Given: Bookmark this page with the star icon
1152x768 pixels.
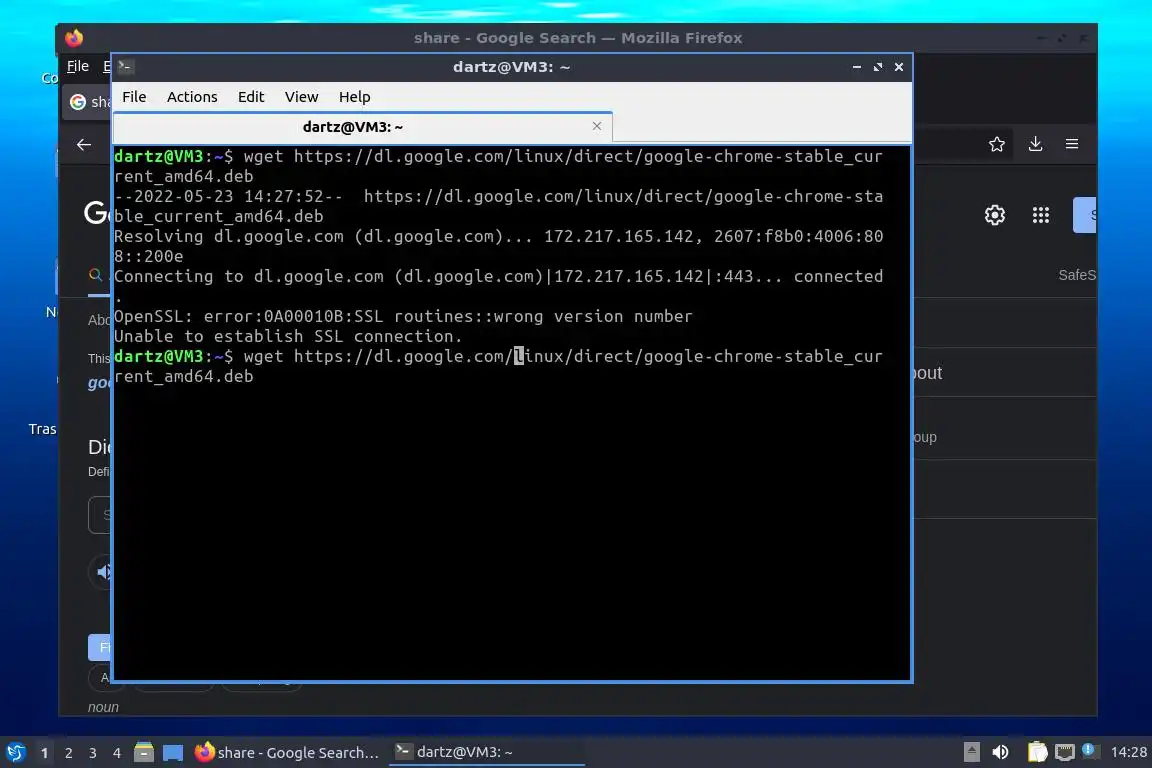Looking at the screenshot, I should 996,144.
